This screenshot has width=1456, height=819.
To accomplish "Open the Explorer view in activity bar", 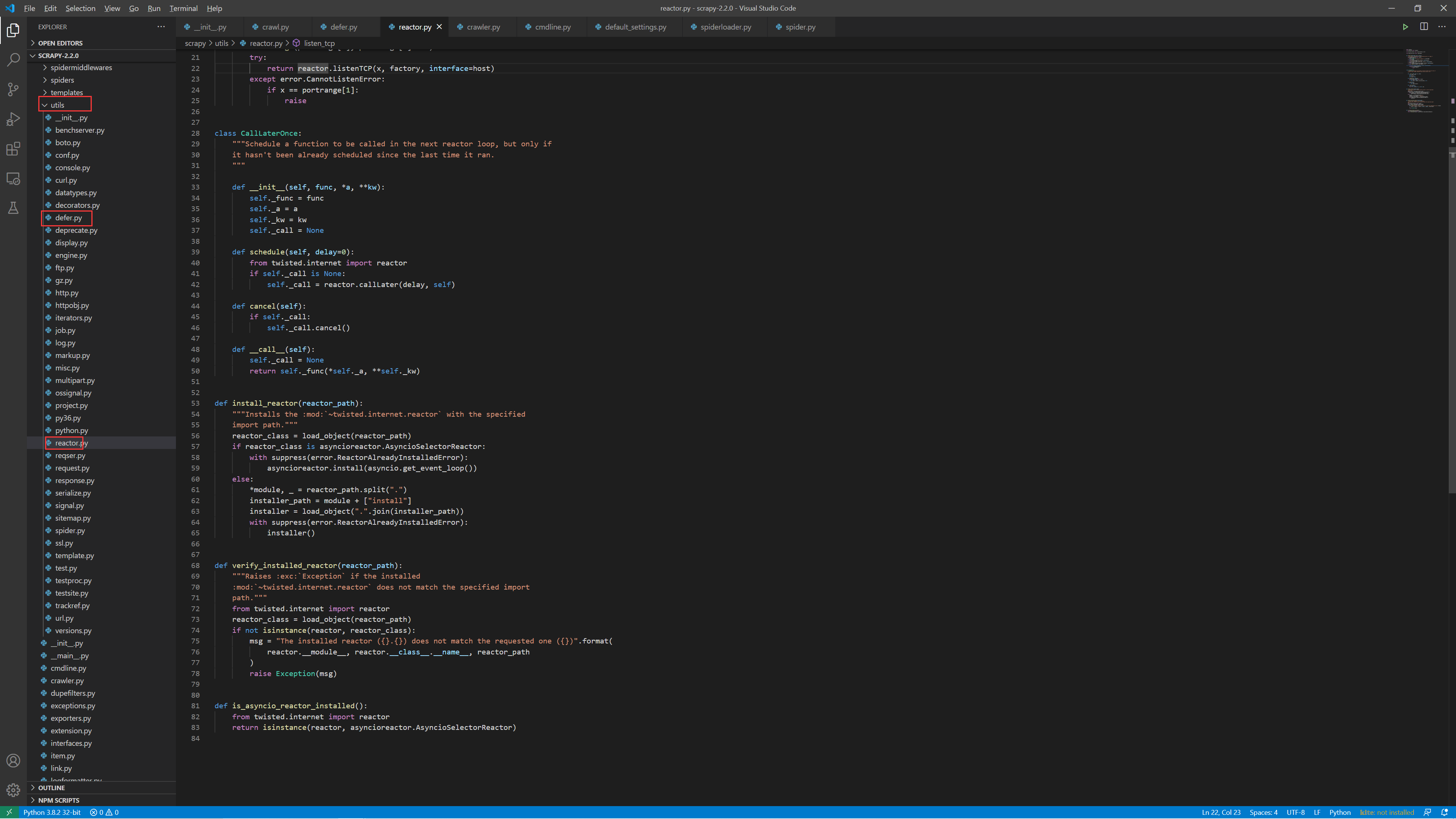I will pos(13,30).
